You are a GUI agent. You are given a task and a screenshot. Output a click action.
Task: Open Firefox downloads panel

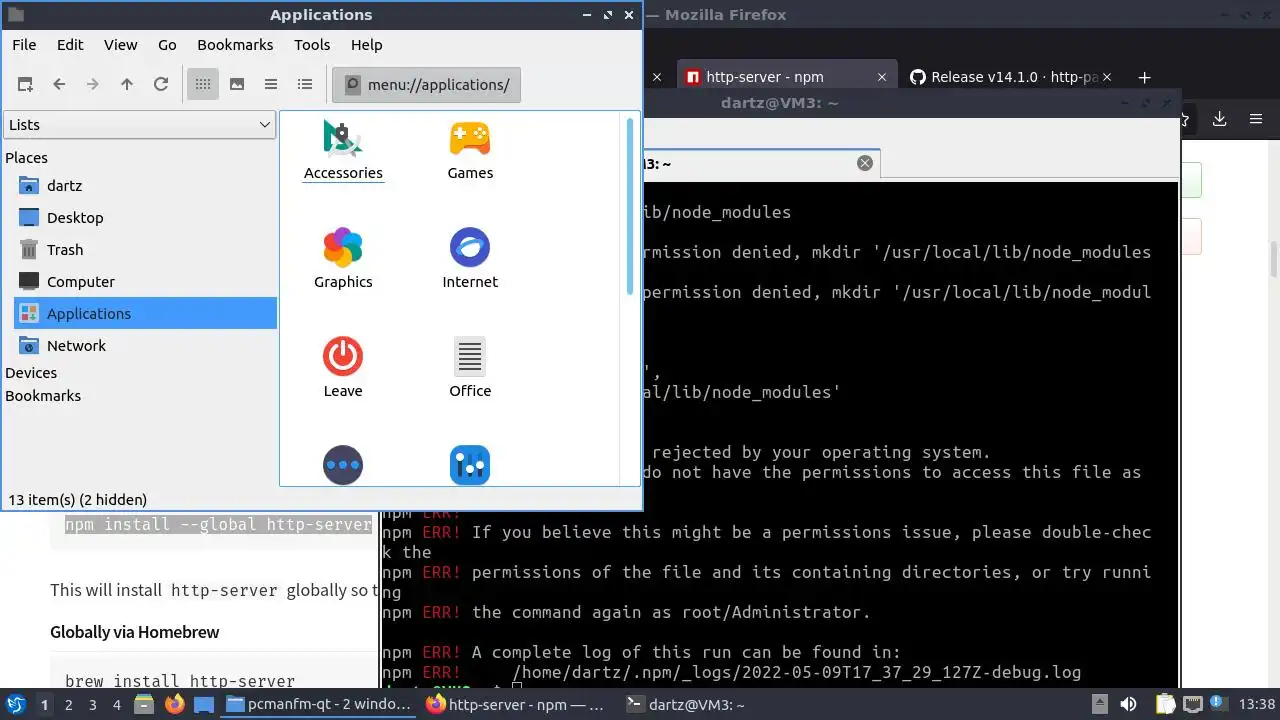1219,119
